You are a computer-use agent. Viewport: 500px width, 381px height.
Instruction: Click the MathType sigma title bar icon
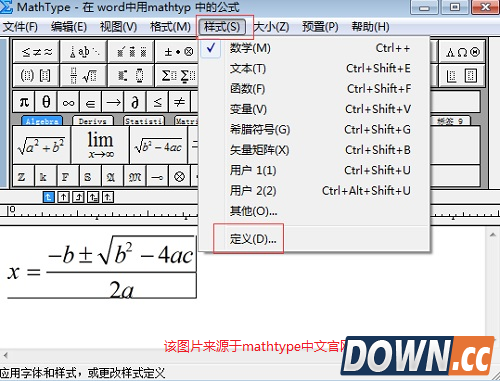pos(7,7)
